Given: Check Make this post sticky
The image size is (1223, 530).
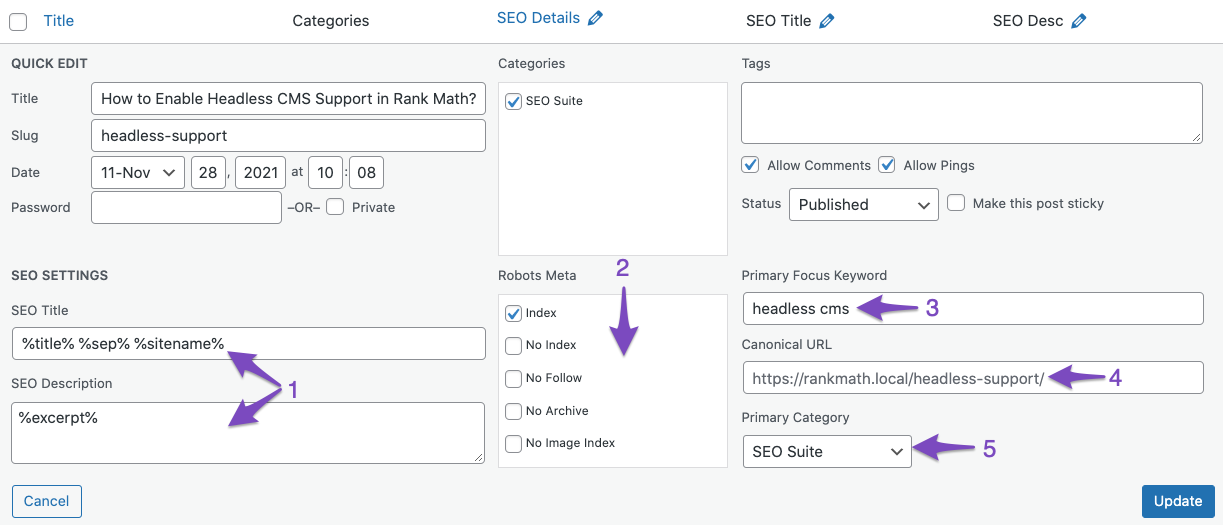Looking at the screenshot, I should coord(956,203).
